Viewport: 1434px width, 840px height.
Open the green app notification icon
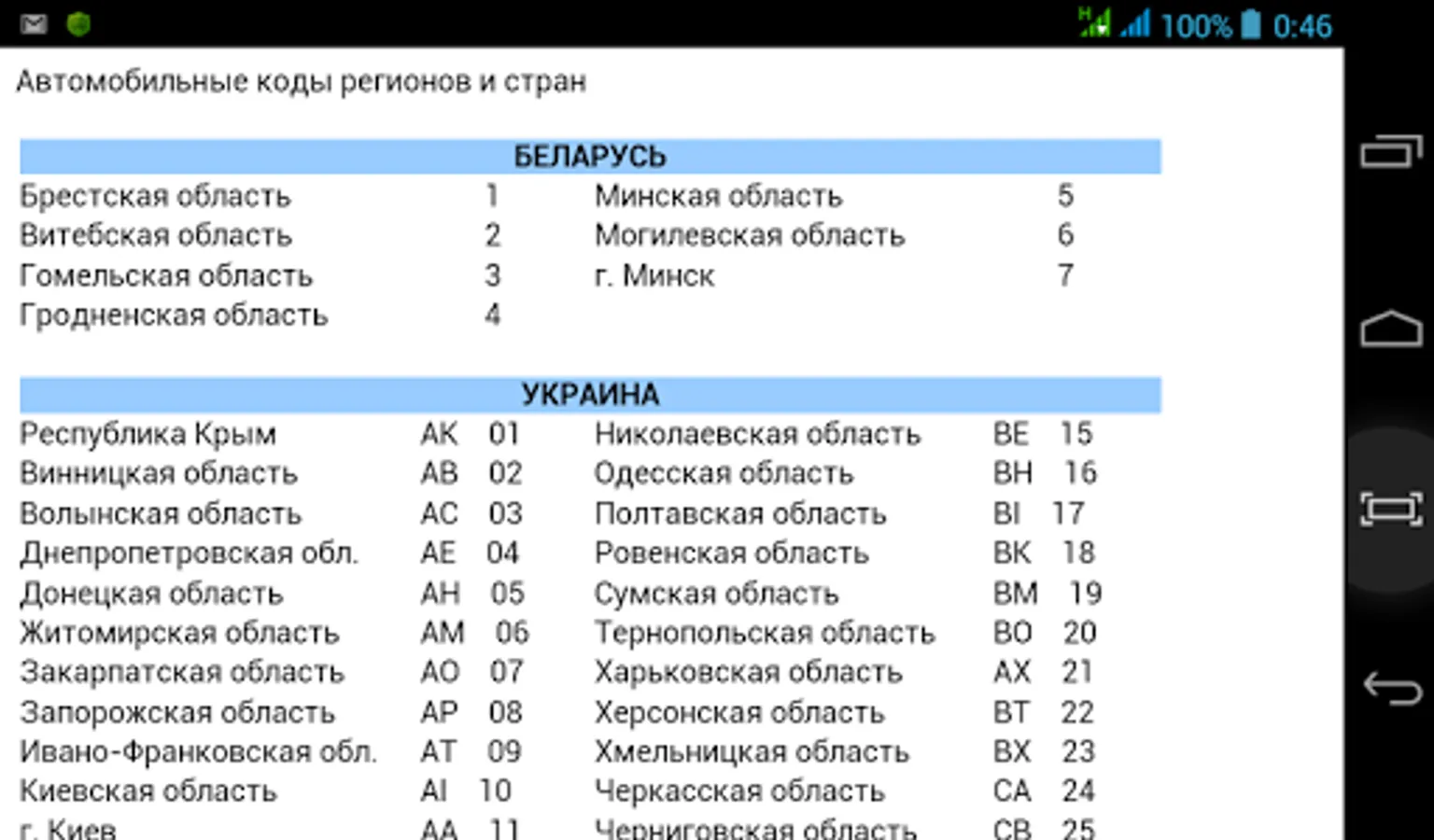[78, 23]
